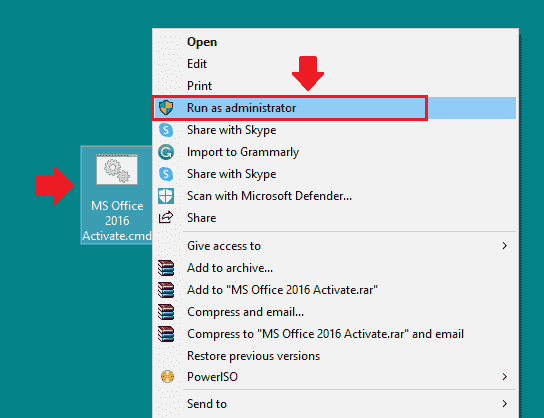The image size is (544, 418).
Task: Click the Grammarly icon in the context menu
Action: coord(166,152)
